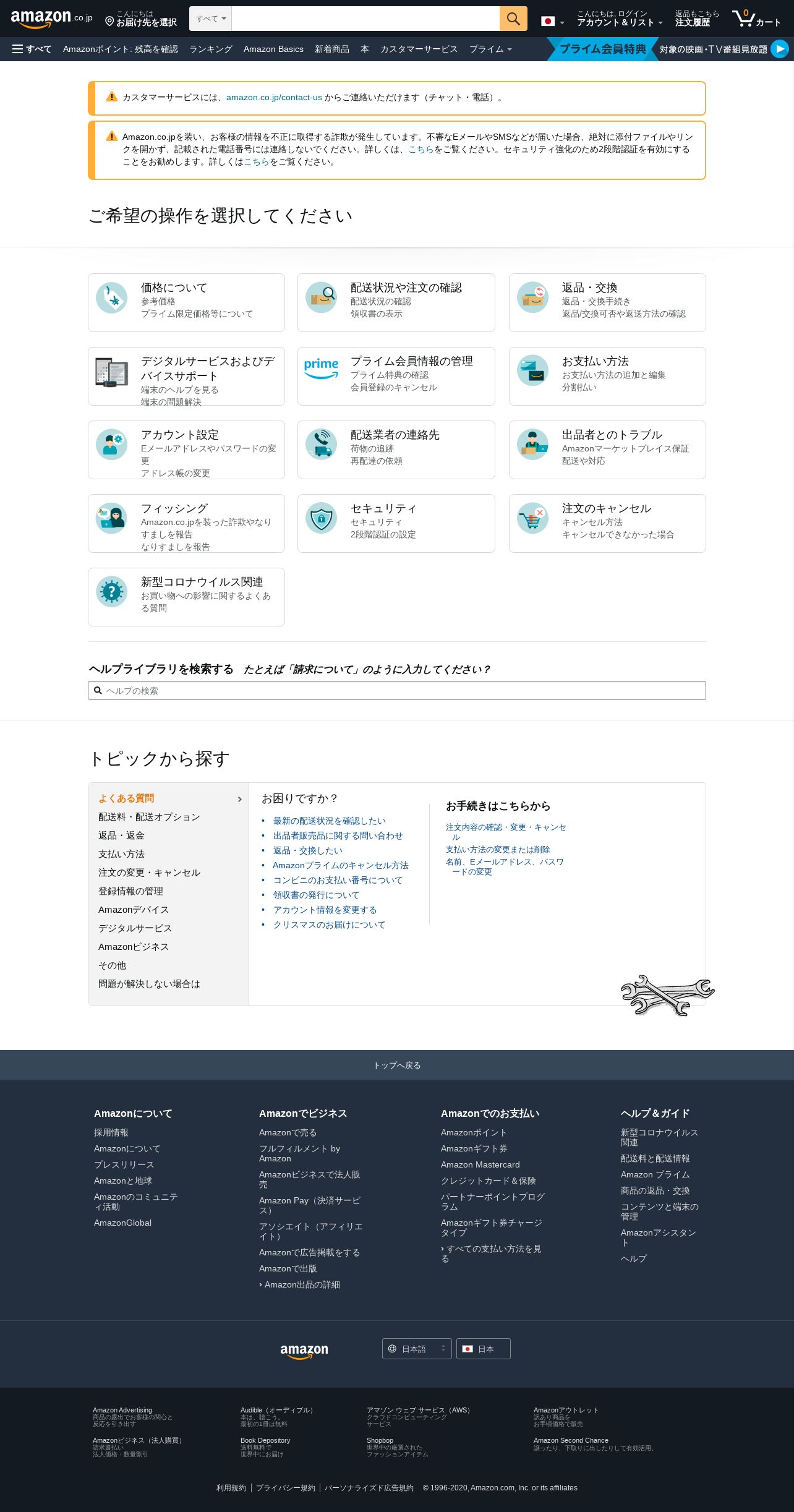The image size is (794, 1512).
Task: Click the magnifier icon in help search box
Action: click(98, 690)
